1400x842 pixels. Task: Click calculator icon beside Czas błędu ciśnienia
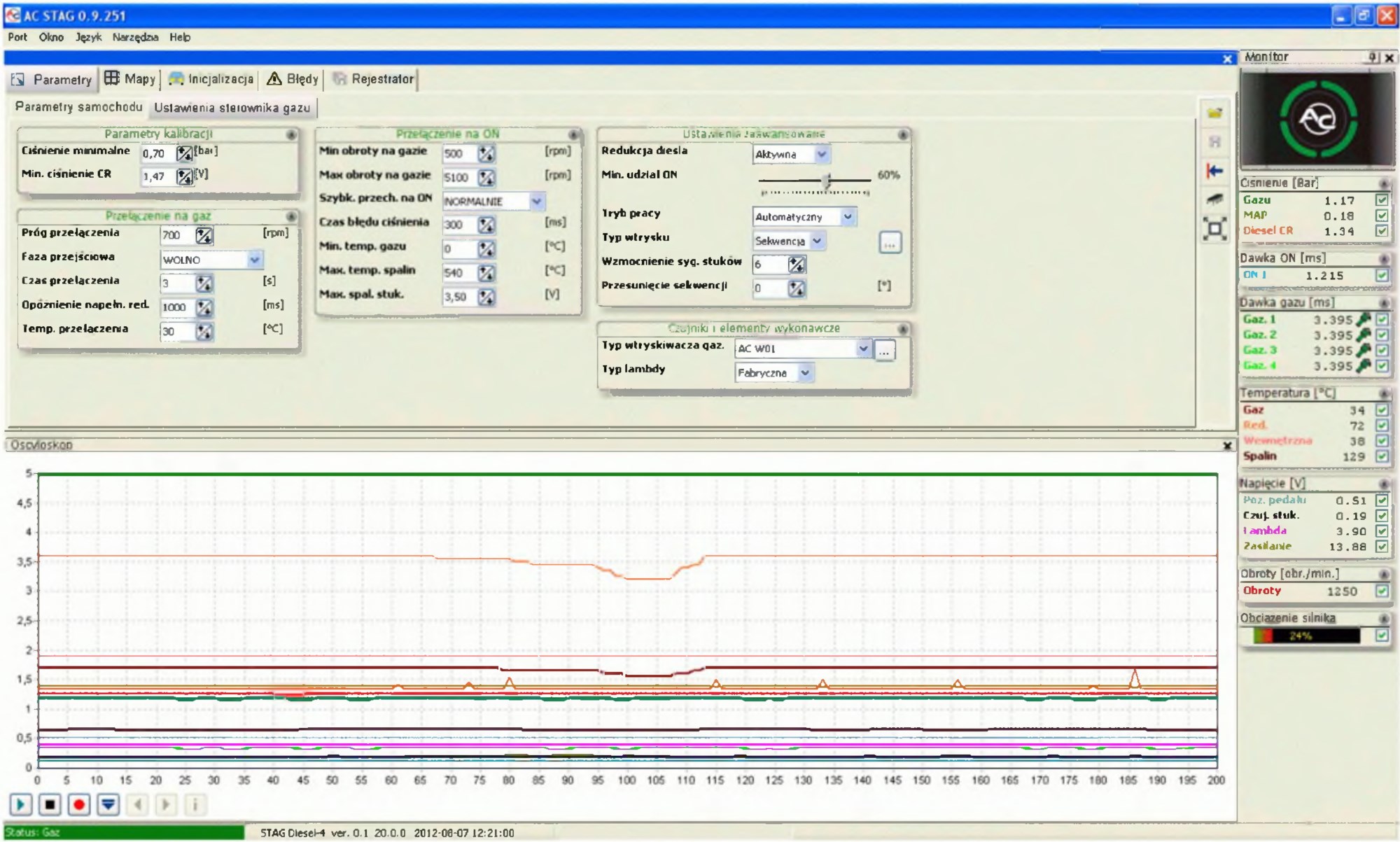[486, 225]
